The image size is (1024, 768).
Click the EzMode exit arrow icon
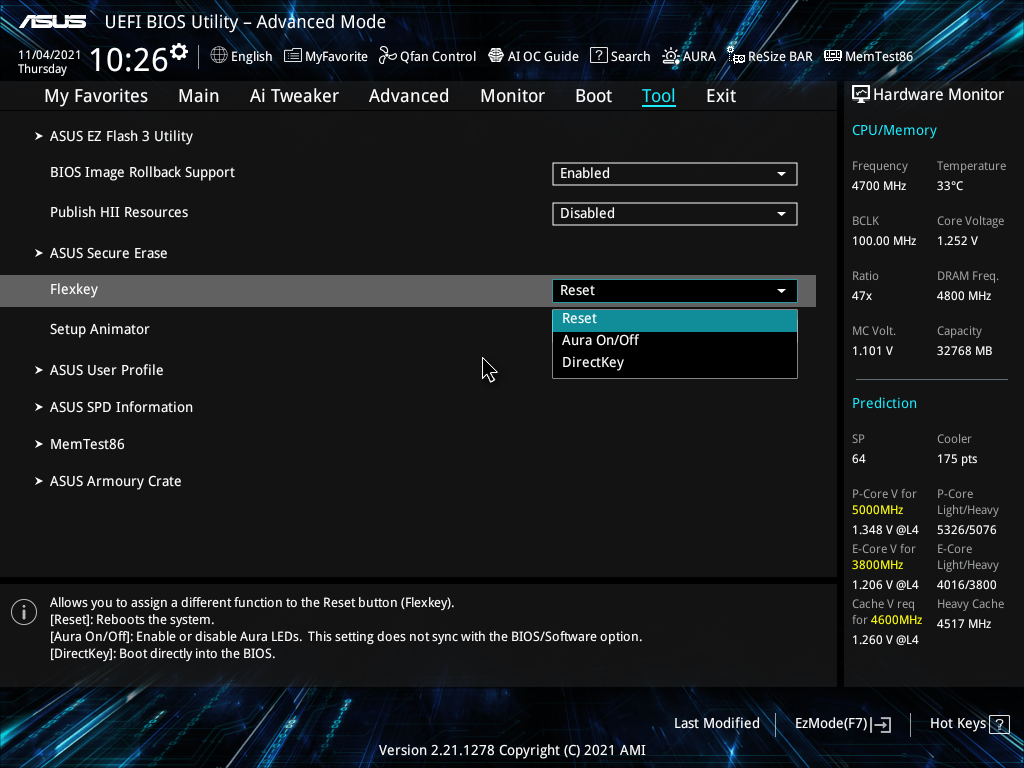[881, 724]
